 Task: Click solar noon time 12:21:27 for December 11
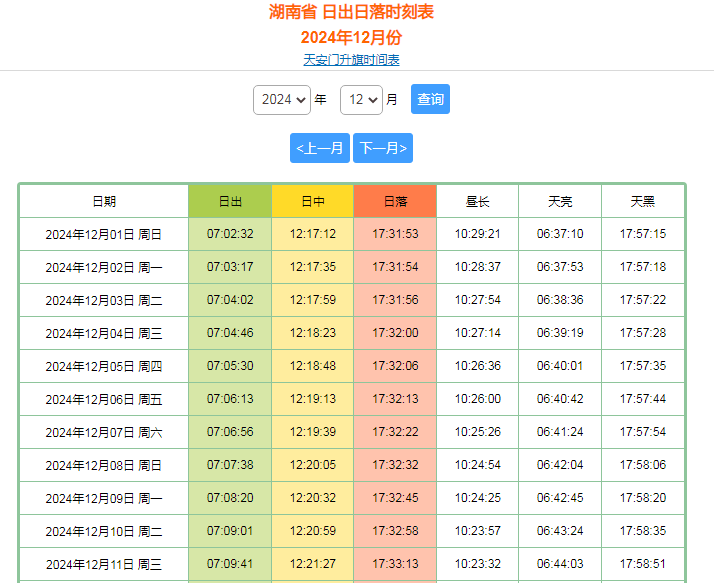point(312,564)
